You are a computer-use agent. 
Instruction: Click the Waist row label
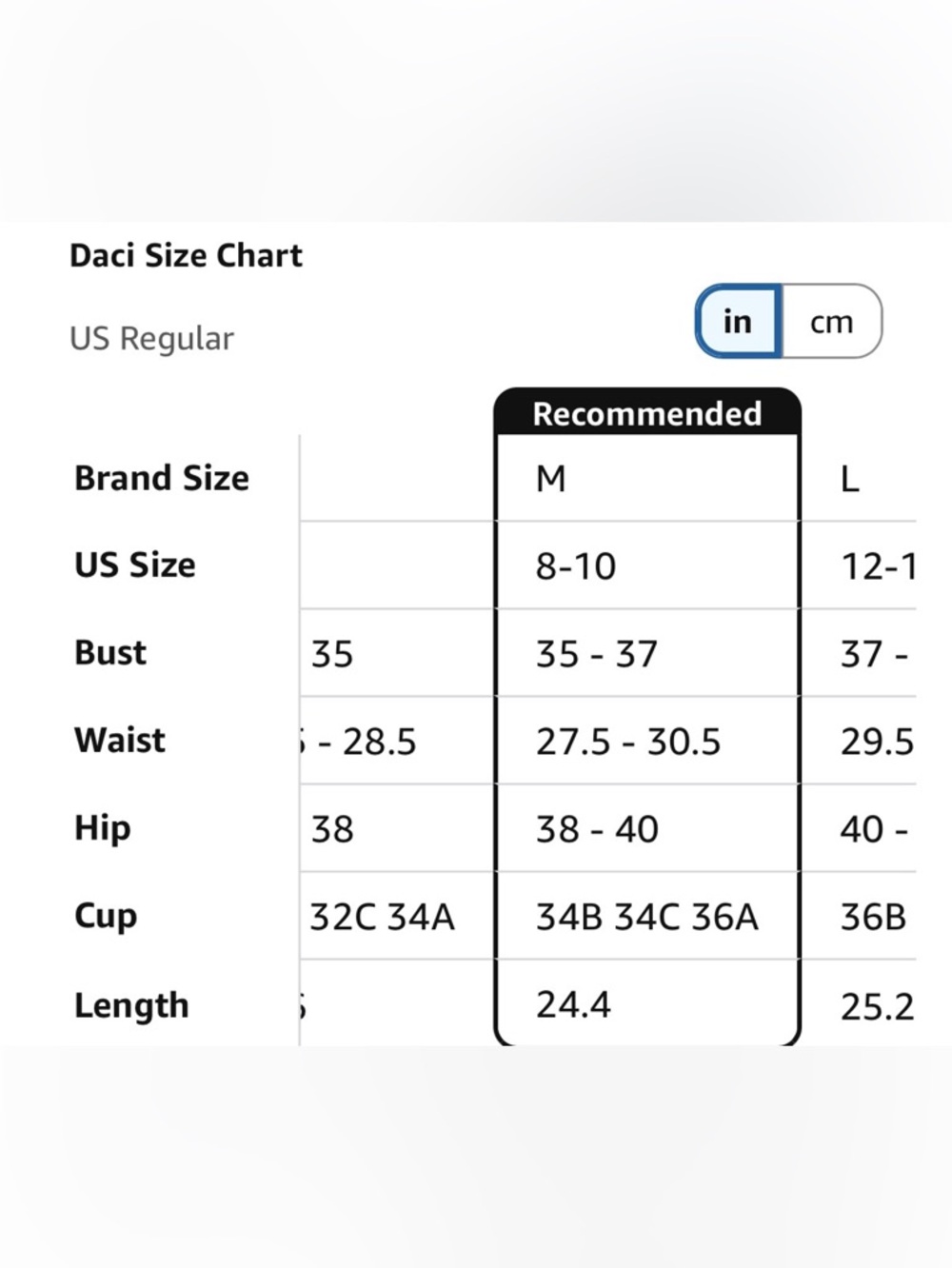(120, 741)
